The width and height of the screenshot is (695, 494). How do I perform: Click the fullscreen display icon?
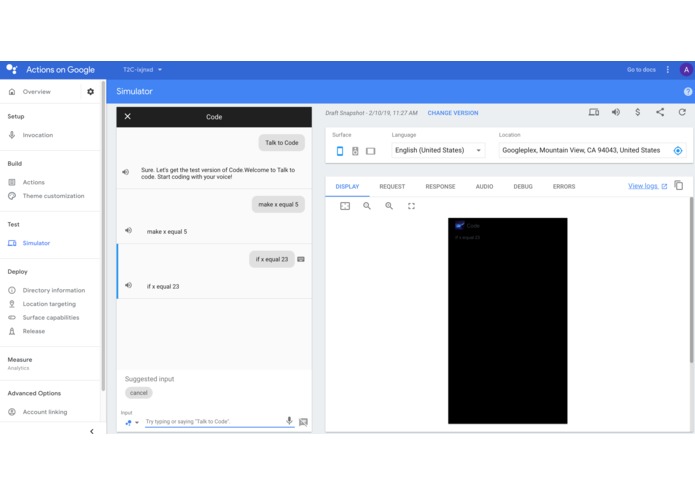point(411,206)
